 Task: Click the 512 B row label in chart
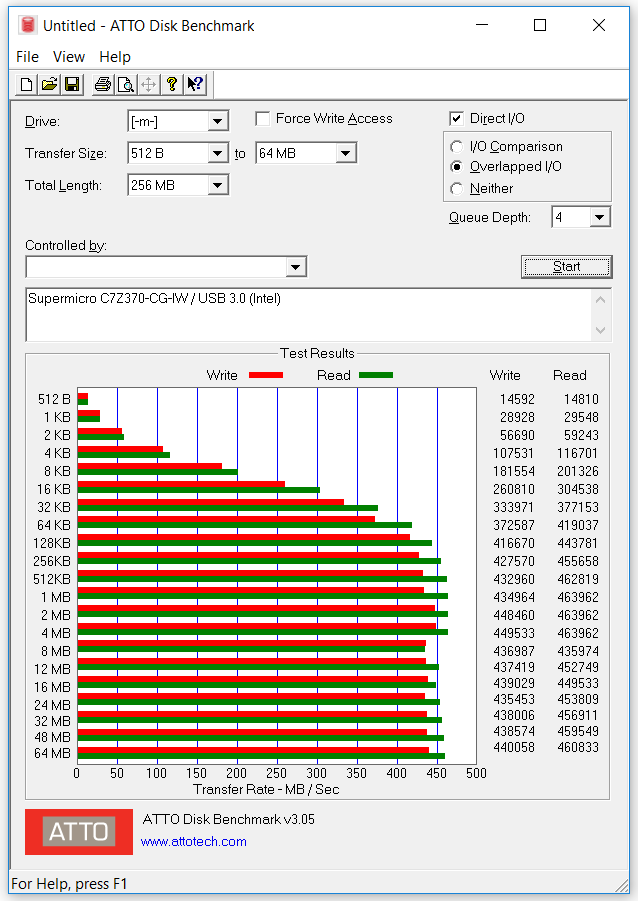click(55, 399)
